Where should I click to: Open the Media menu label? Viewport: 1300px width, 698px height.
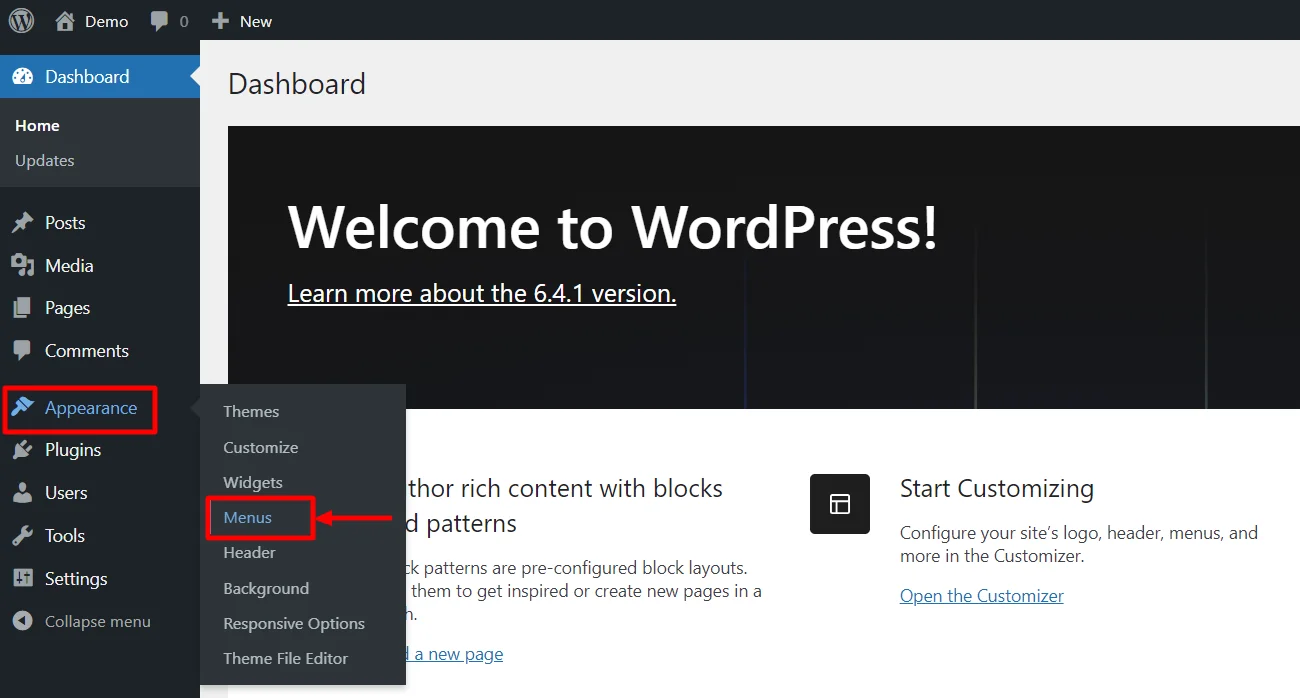pos(69,266)
